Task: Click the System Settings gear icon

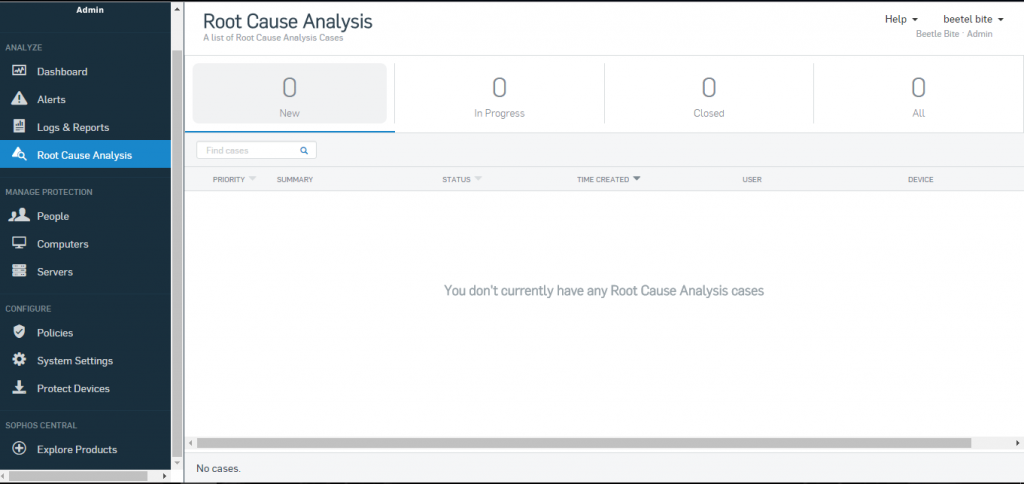Action: pyautogui.click(x=20, y=360)
